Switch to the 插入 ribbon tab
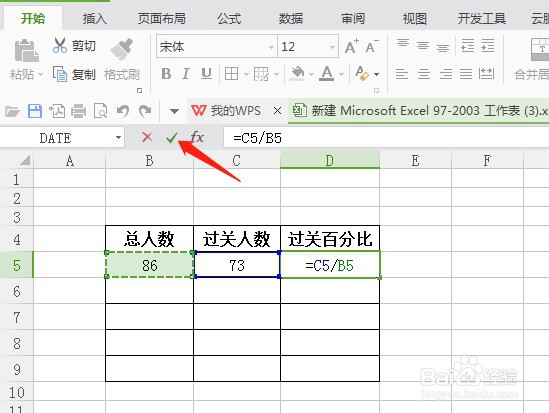This screenshot has width=549, height=413. point(94,18)
